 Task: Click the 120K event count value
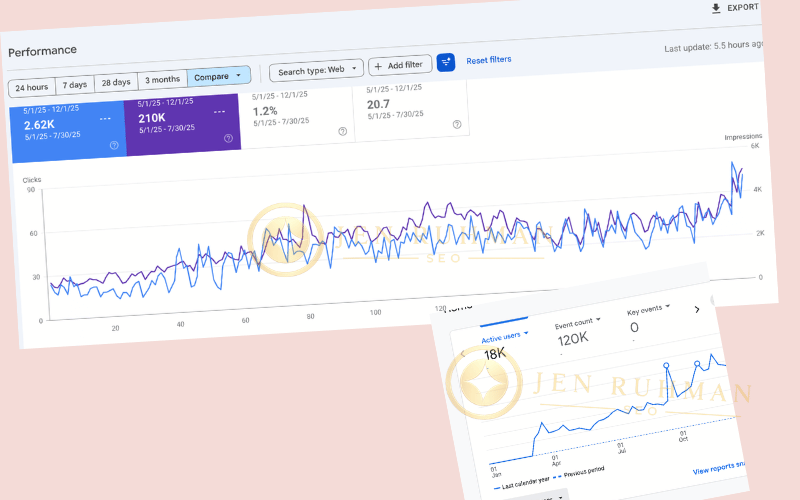pos(573,339)
